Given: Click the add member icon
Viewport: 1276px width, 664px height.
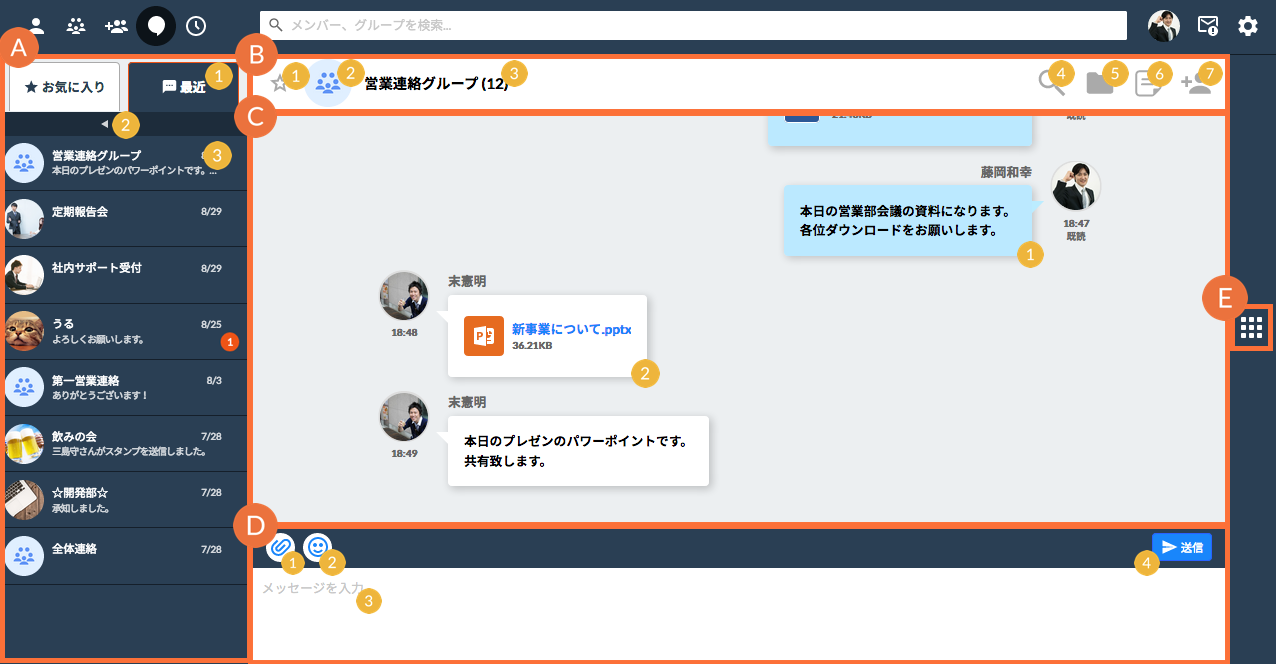Looking at the screenshot, I should click(1195, 84).
